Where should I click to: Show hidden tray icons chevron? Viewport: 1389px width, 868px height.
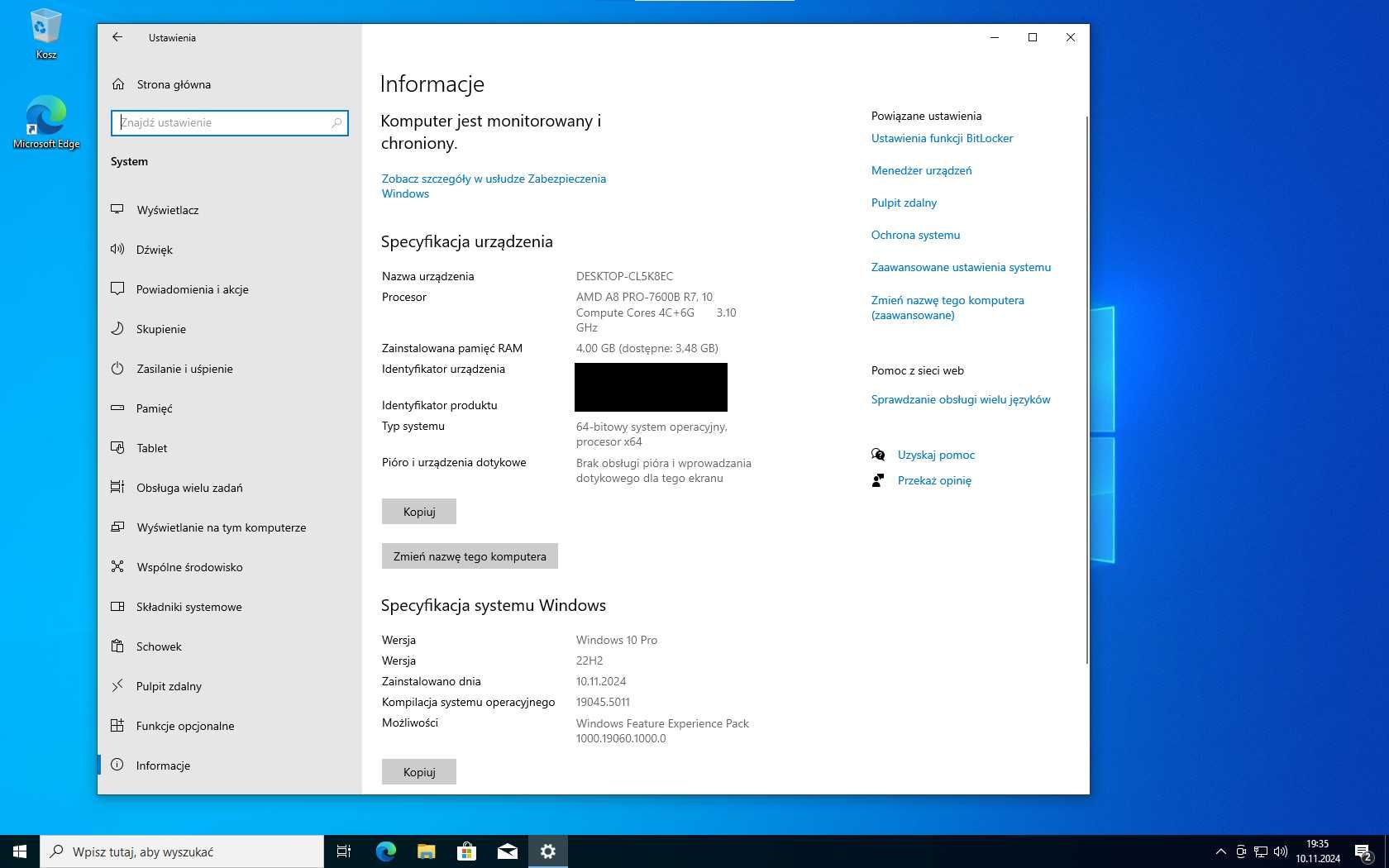pos(1220,851)
